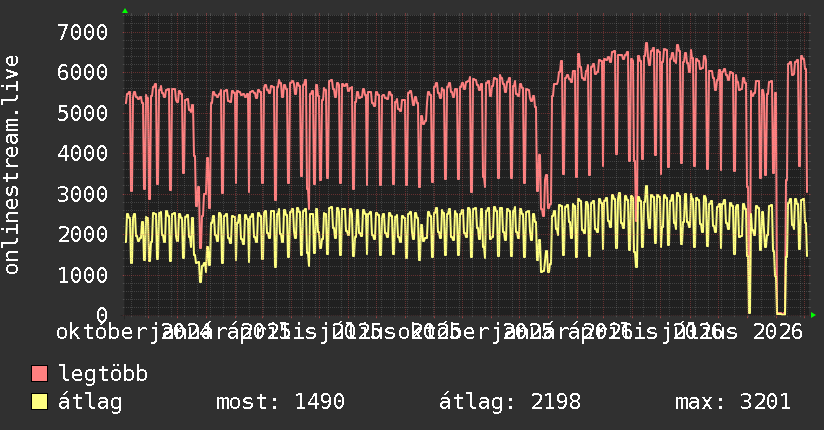Click the 5000 y-axis label
The image size is (824, 430).
click(x=83, y=113)
